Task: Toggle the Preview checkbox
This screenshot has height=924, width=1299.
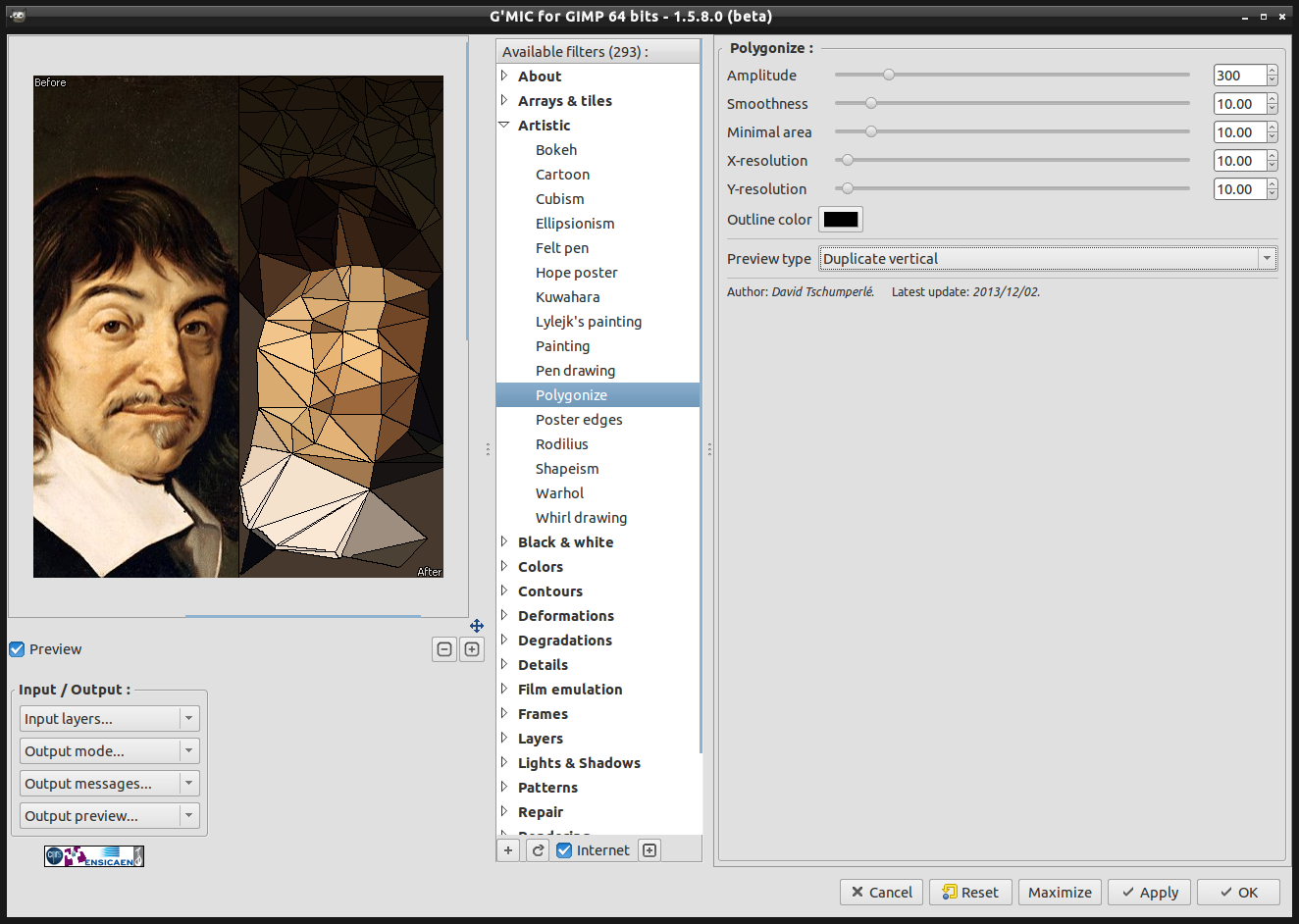Action: 17,649
